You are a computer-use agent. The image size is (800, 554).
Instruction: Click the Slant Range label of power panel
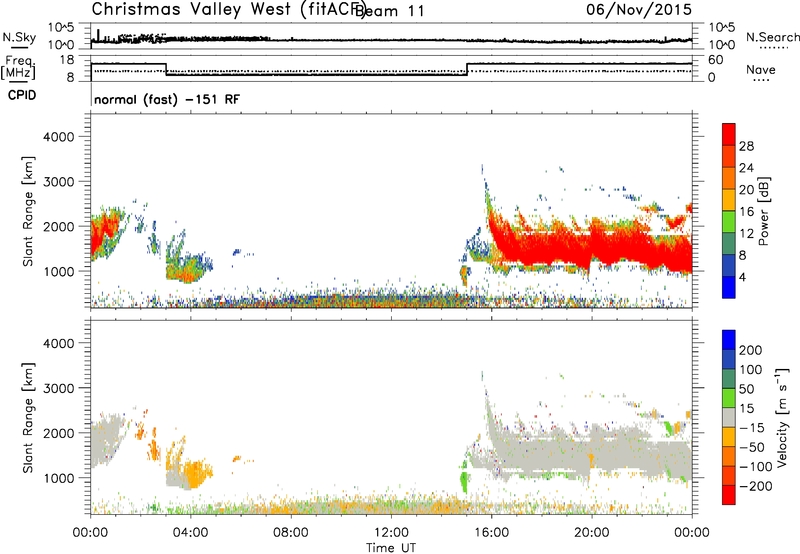click(x=28, y=211)
